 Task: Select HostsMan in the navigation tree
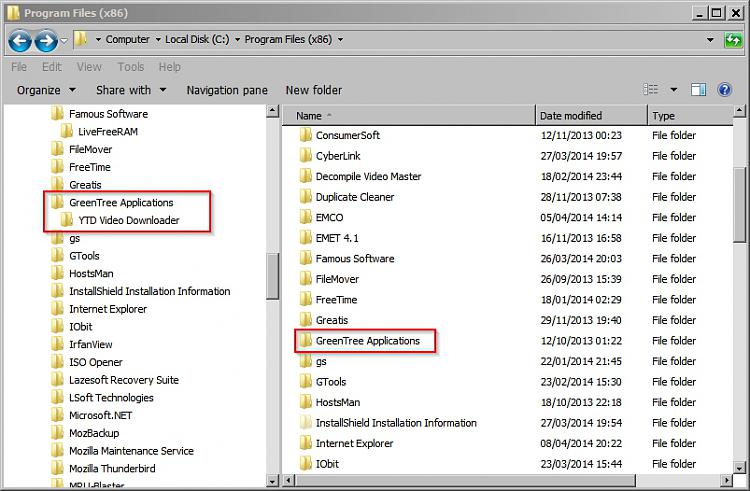click(91, 273)
